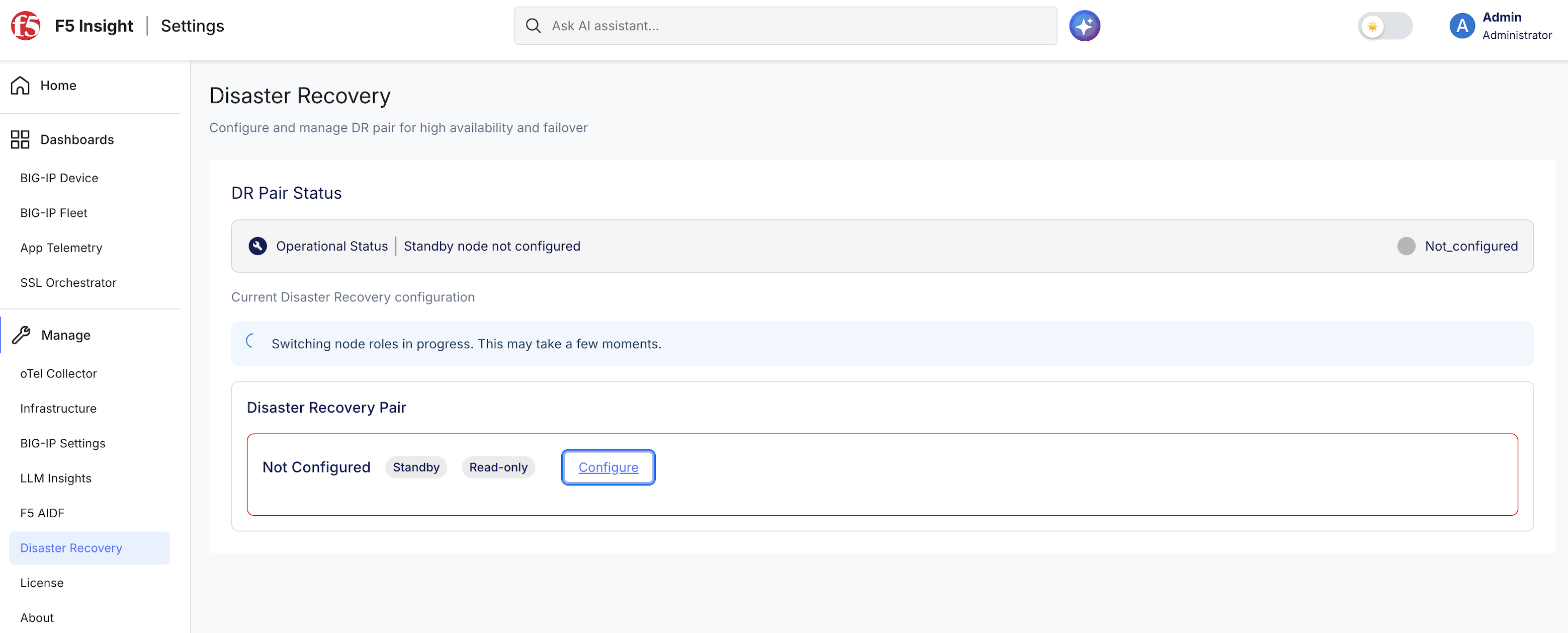Click the search magnifier icon
Image resolution: width=1568 pixels, height=633 pixels.
pos(533,26)
